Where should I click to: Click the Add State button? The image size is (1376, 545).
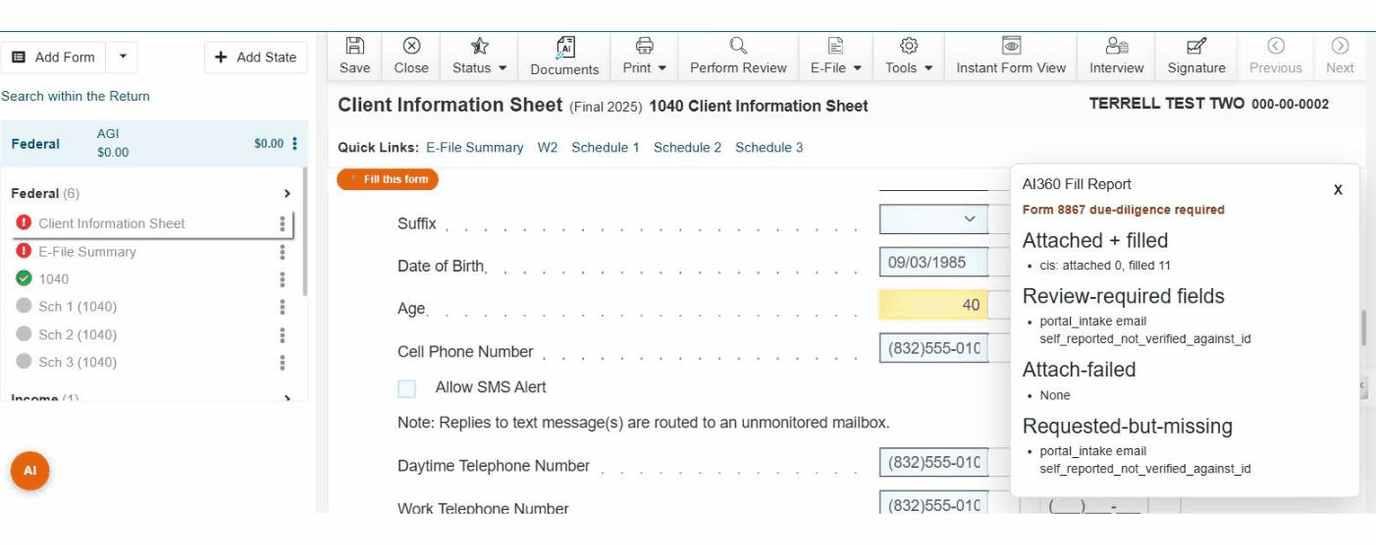click(x=255, y=57)
